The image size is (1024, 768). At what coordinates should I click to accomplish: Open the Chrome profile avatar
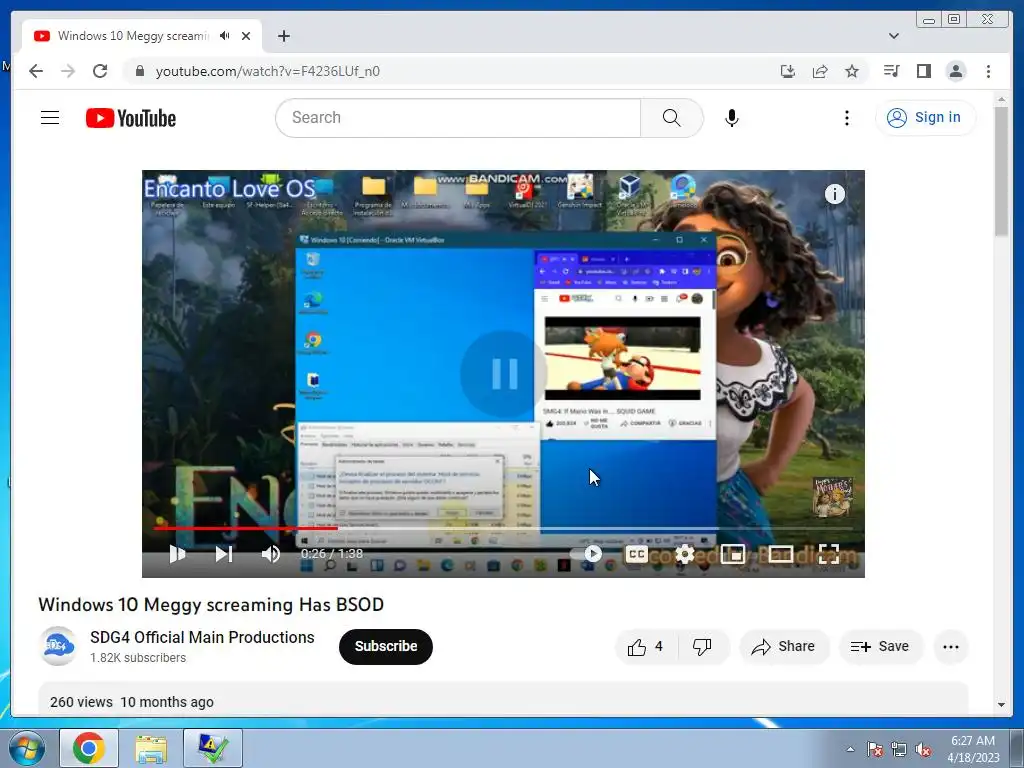pyautogui.click(x=956, y=71)
